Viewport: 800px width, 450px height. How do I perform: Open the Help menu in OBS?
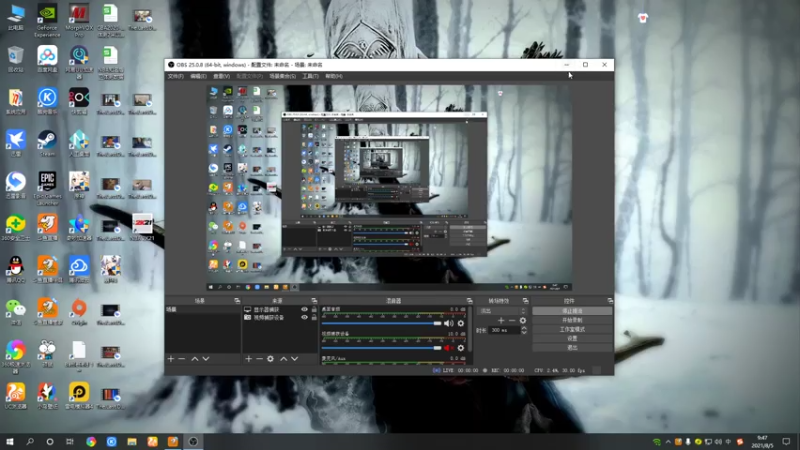point(334,76)
